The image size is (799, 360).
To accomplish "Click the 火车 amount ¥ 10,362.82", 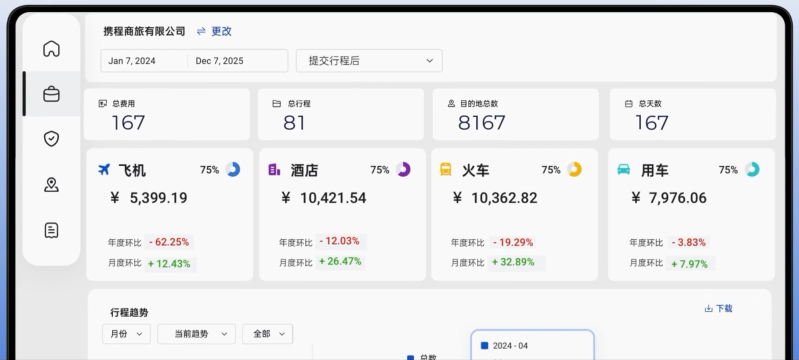I will (x=495, y=198).
